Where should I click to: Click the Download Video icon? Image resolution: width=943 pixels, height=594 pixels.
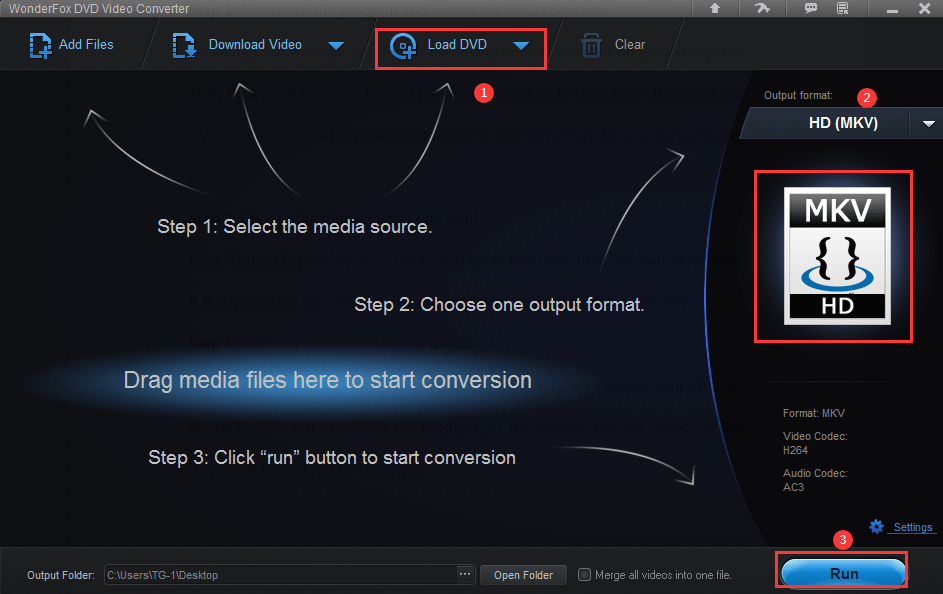(184, 45)
